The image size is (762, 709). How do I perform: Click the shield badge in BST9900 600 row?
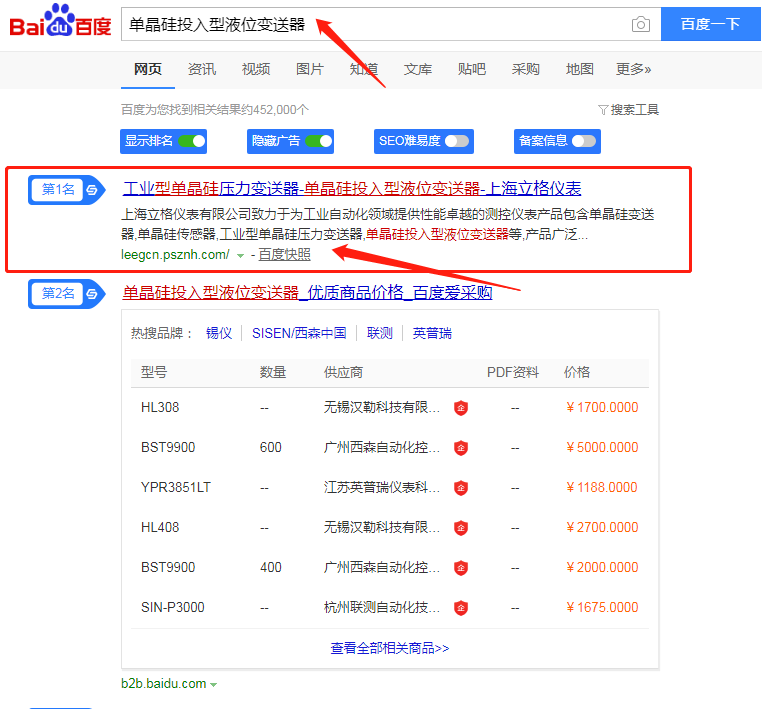(x=461, y=448)
